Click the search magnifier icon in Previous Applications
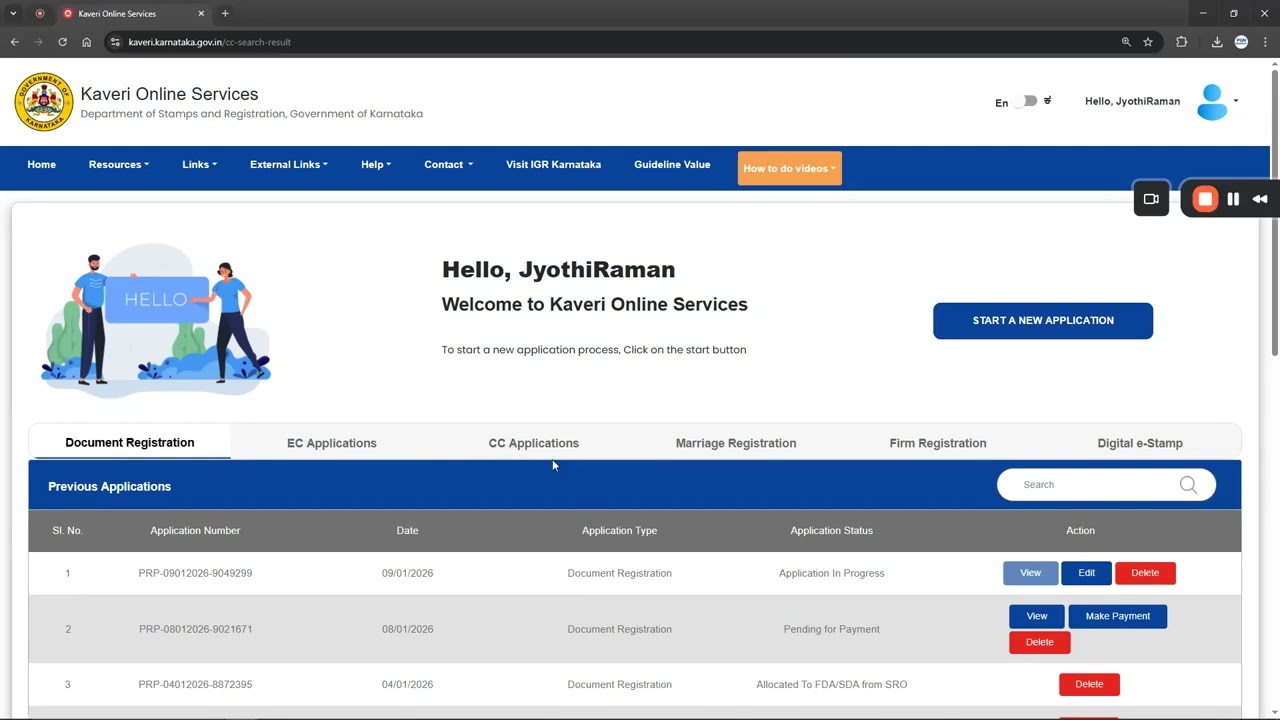The height and width of the screenshot is (720, 1280). point(1188,485)
